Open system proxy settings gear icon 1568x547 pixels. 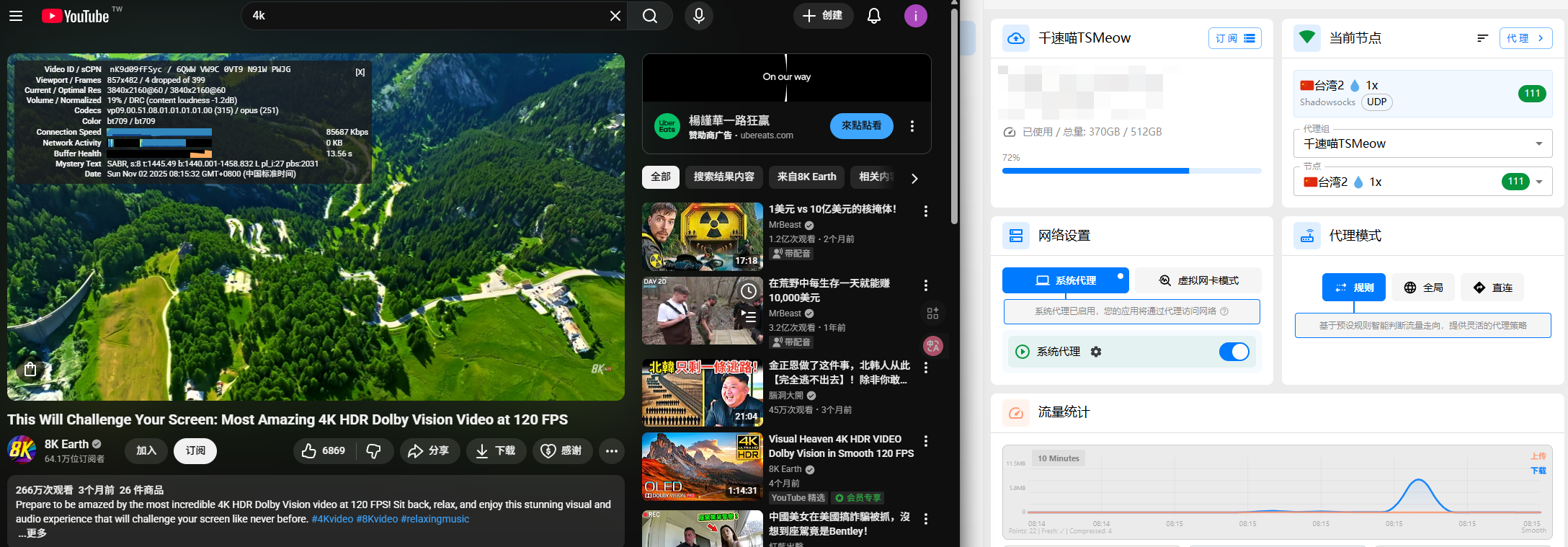point(1096,352)
